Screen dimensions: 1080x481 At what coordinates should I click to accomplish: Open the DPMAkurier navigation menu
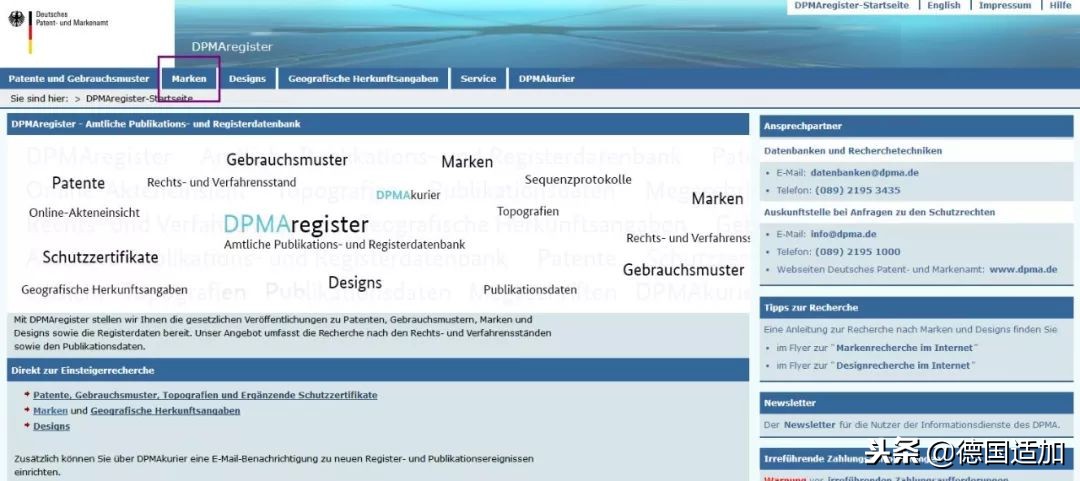click(x=546, y=79)
